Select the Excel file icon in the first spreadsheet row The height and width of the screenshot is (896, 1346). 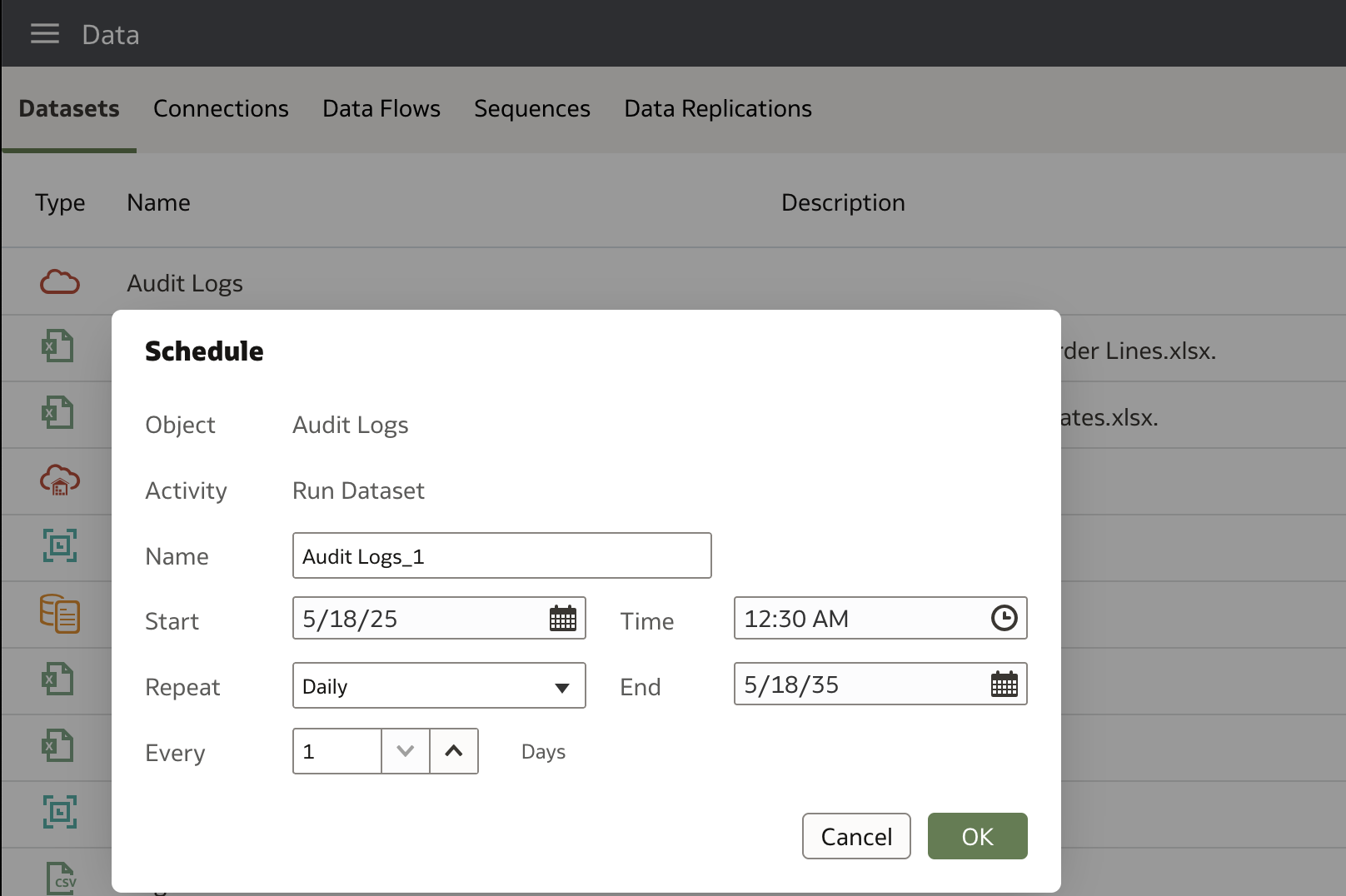pos(58,346)
